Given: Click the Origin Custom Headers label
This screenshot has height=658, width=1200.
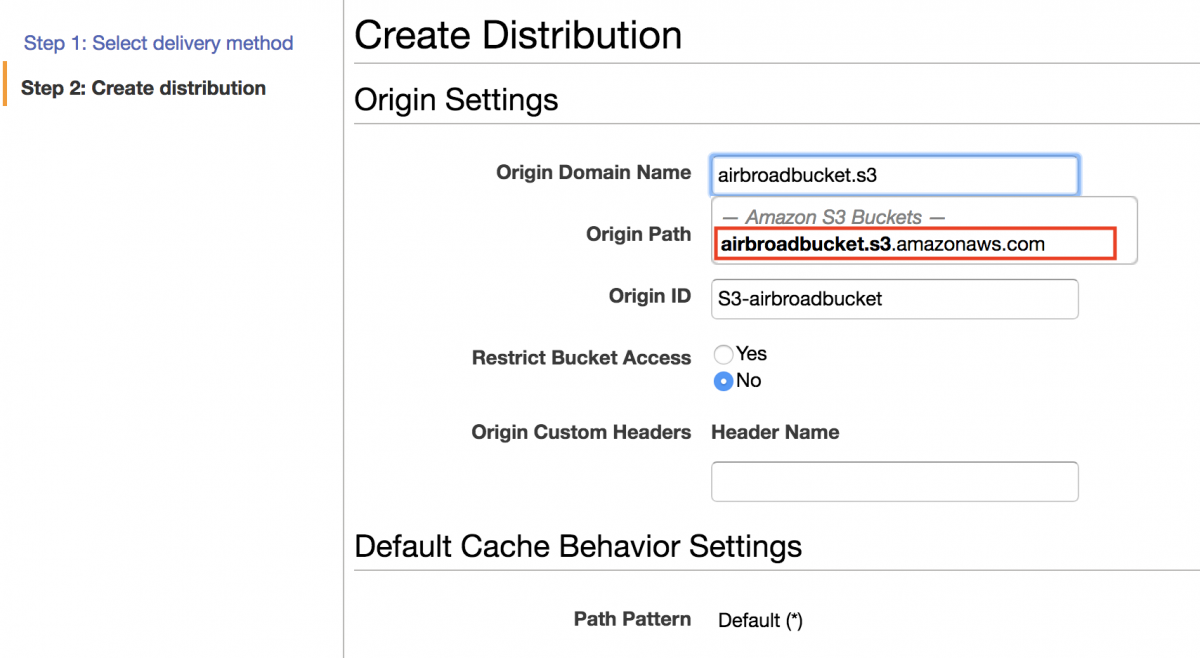Looking at the screenshot, I should tap(581, 432).
